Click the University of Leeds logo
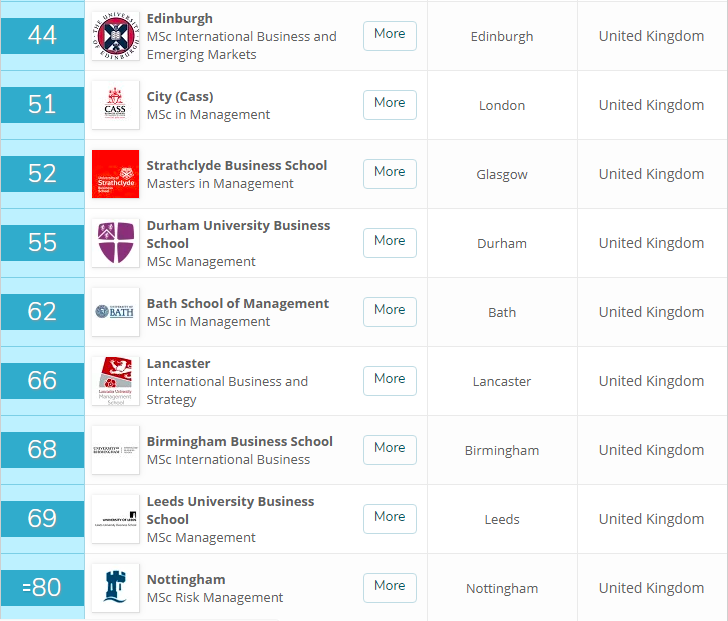This screenshot has width=728, height=621. coord(115,519)
